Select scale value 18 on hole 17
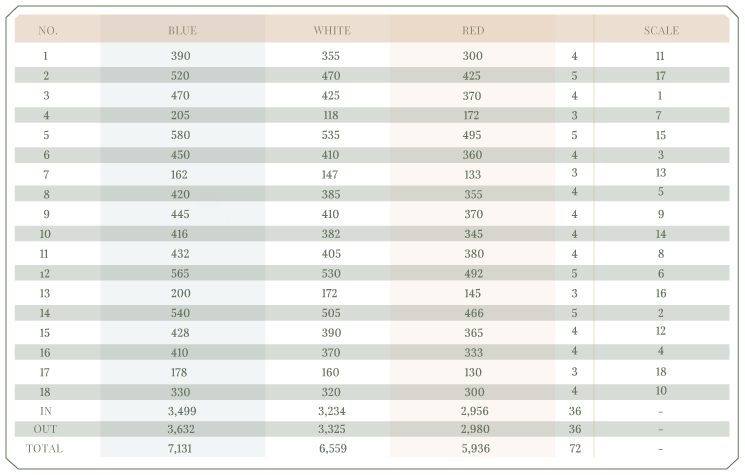The height and width of the screenshot is (475, 745). (x=660, y=371)
